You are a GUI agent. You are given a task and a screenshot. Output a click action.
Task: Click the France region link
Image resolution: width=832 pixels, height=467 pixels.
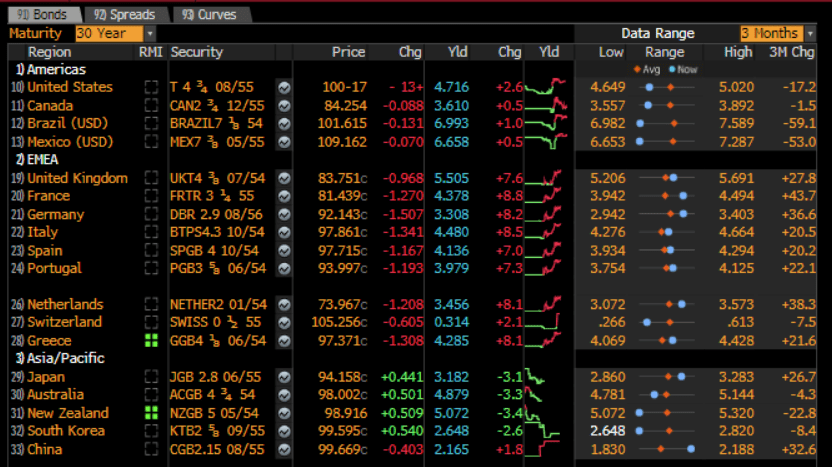coord(49,197)
